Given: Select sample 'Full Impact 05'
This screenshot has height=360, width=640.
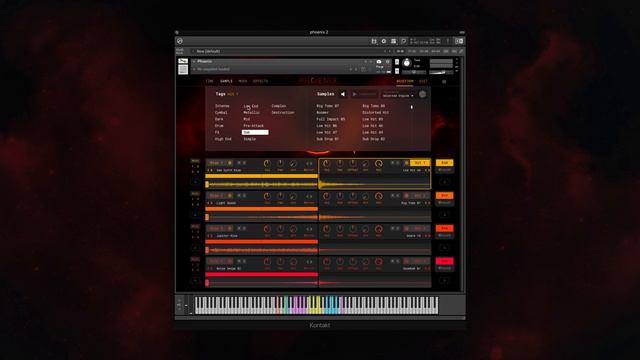Looking at the screenshot, I should [331, 119].
